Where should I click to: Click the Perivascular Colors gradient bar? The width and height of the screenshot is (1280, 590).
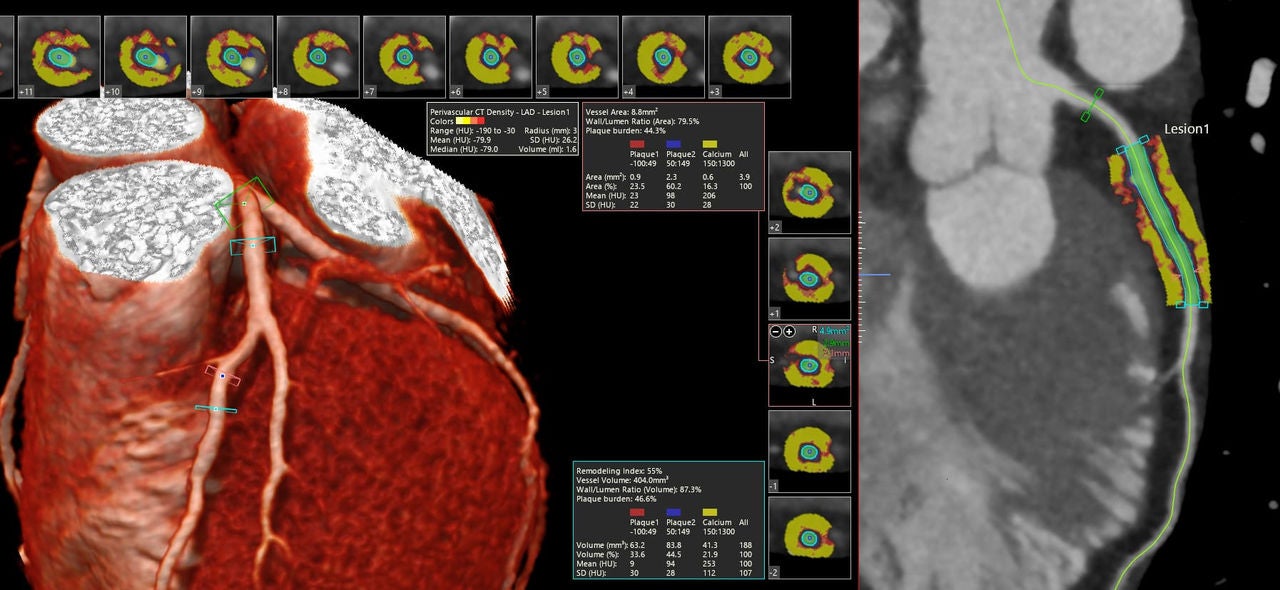pyautogui.click(x=470, y=121)
